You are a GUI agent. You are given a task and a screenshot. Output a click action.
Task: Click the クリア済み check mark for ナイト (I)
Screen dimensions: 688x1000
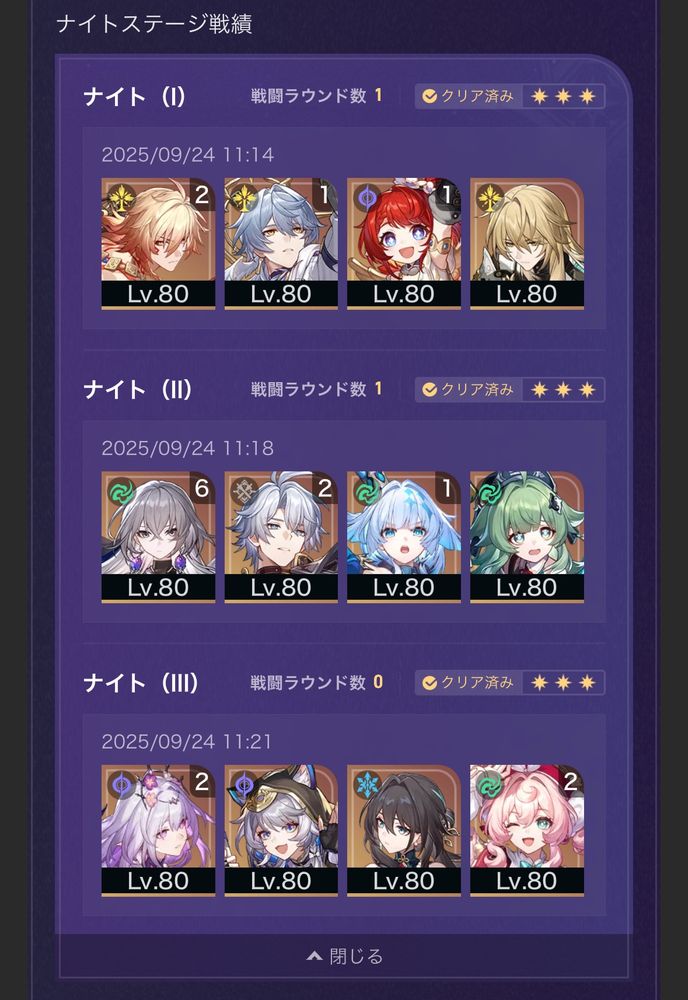coord(430,96)
